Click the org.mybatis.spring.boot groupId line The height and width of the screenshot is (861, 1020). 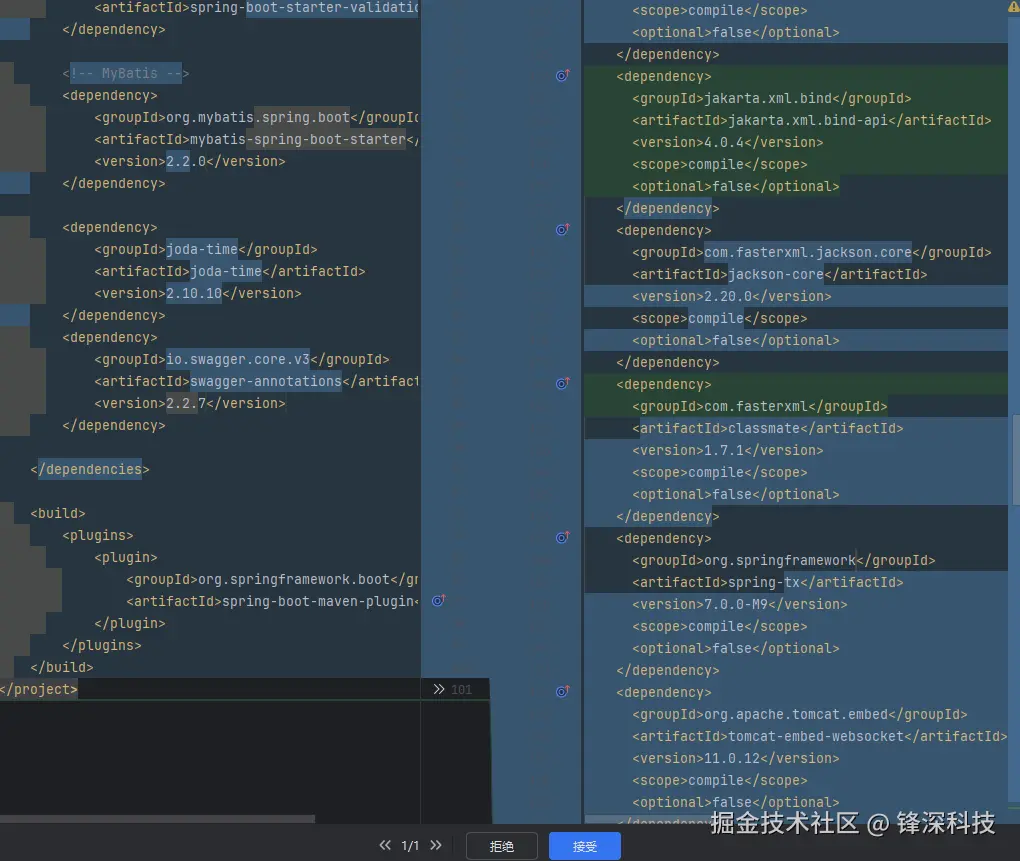click(256, 117)
